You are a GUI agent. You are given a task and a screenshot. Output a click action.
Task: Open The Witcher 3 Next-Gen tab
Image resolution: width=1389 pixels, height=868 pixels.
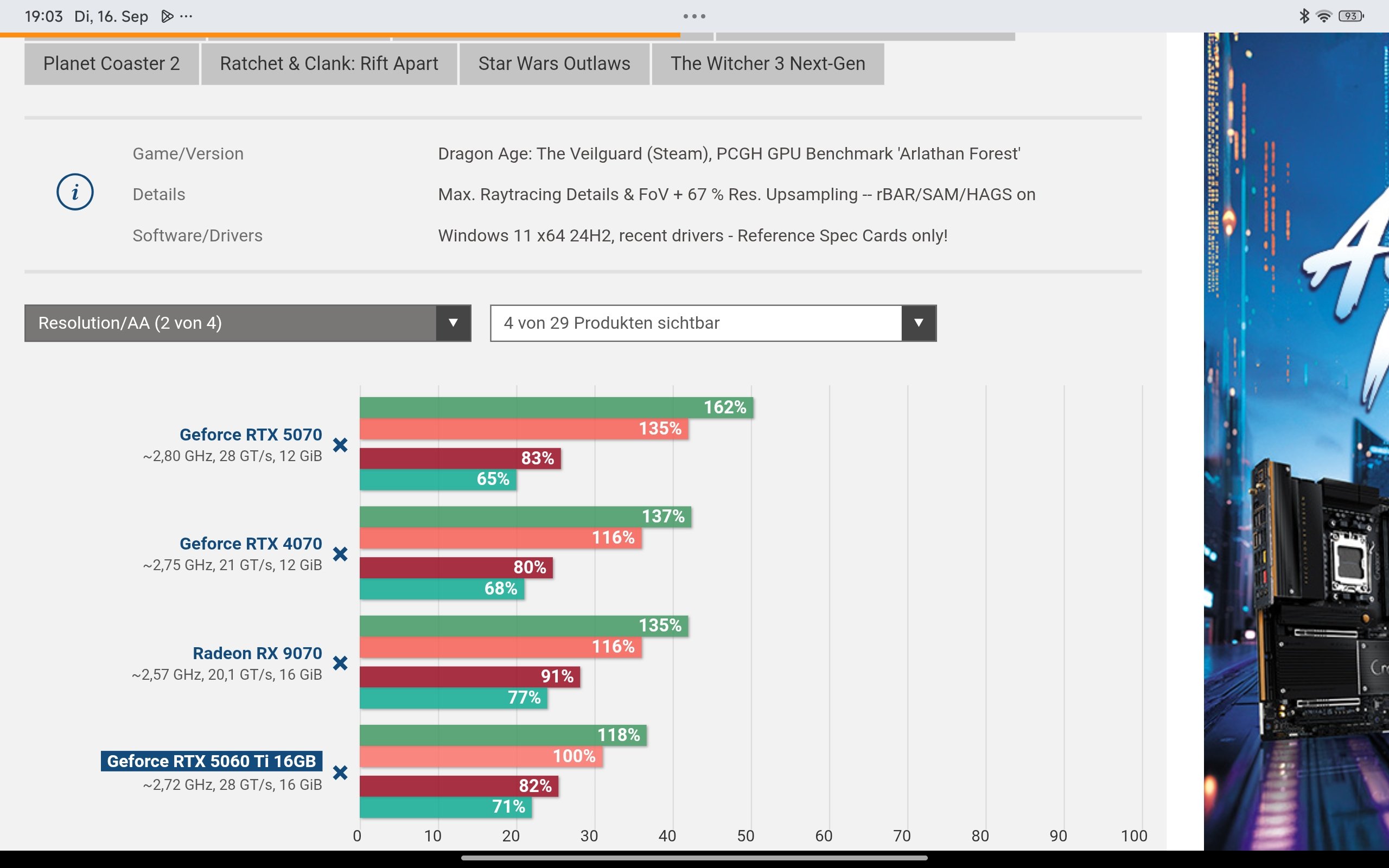(x=767, y=63)
